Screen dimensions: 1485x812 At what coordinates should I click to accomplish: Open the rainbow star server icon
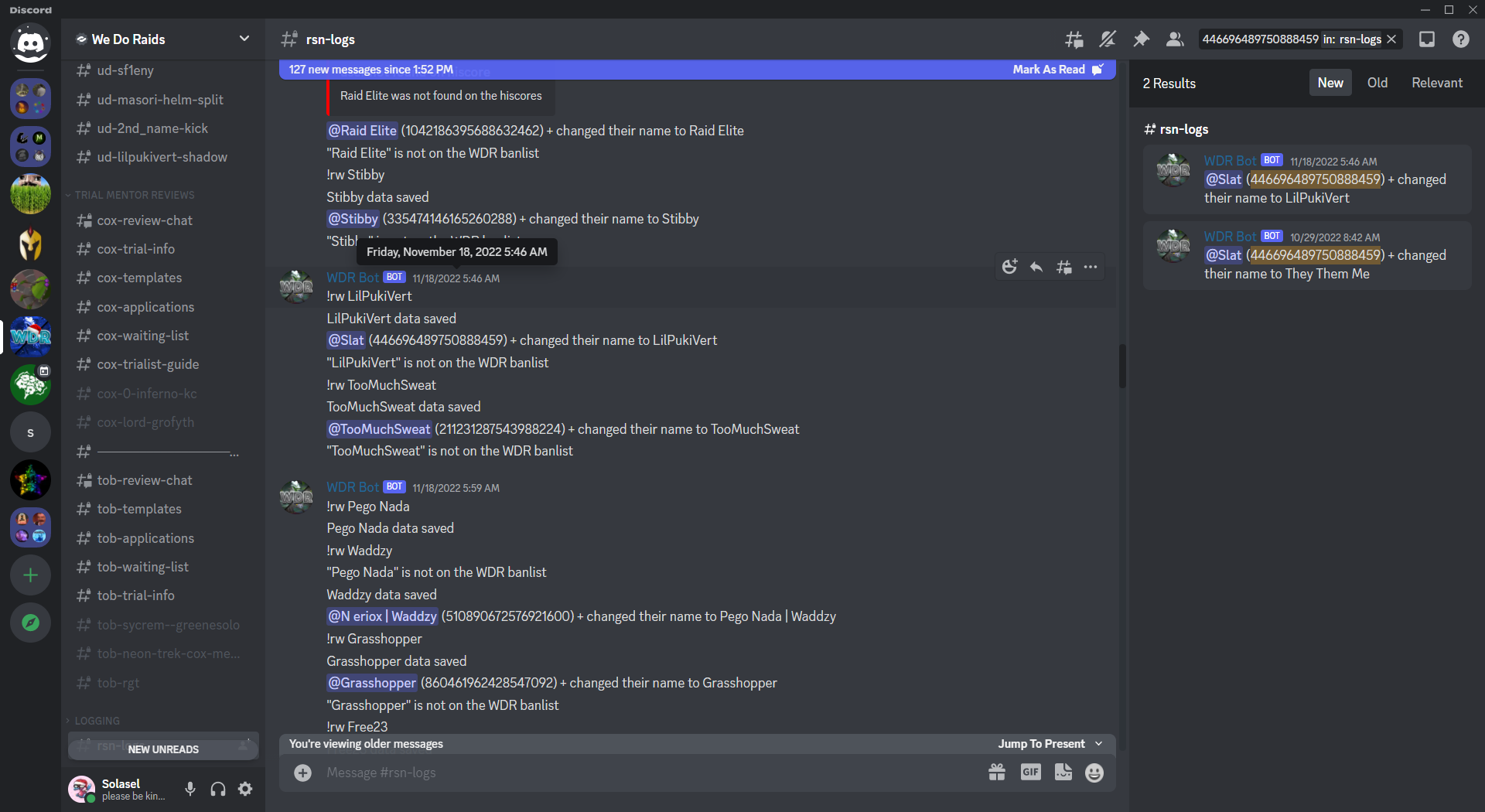coord(30,480)
